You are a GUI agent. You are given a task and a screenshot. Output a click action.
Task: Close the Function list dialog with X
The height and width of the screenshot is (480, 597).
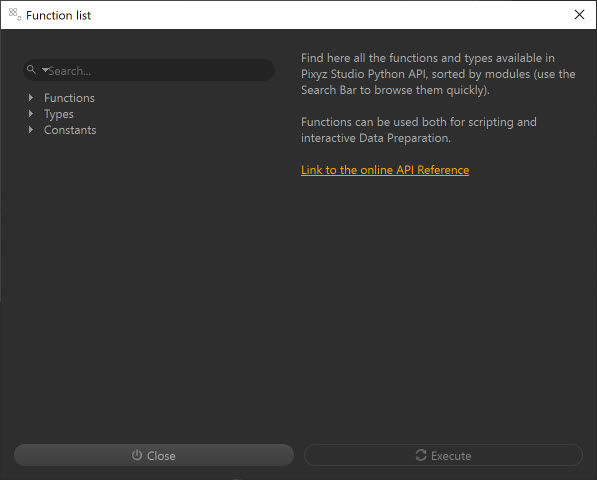579,14
